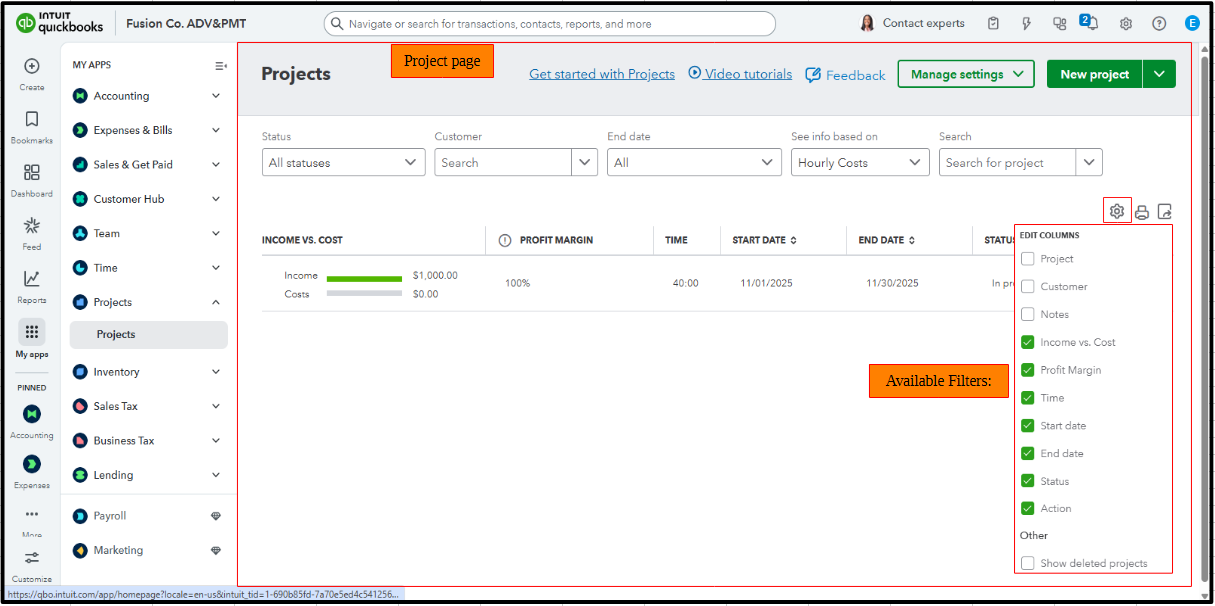Check the Show deleted projects box

click(1028, 564)
